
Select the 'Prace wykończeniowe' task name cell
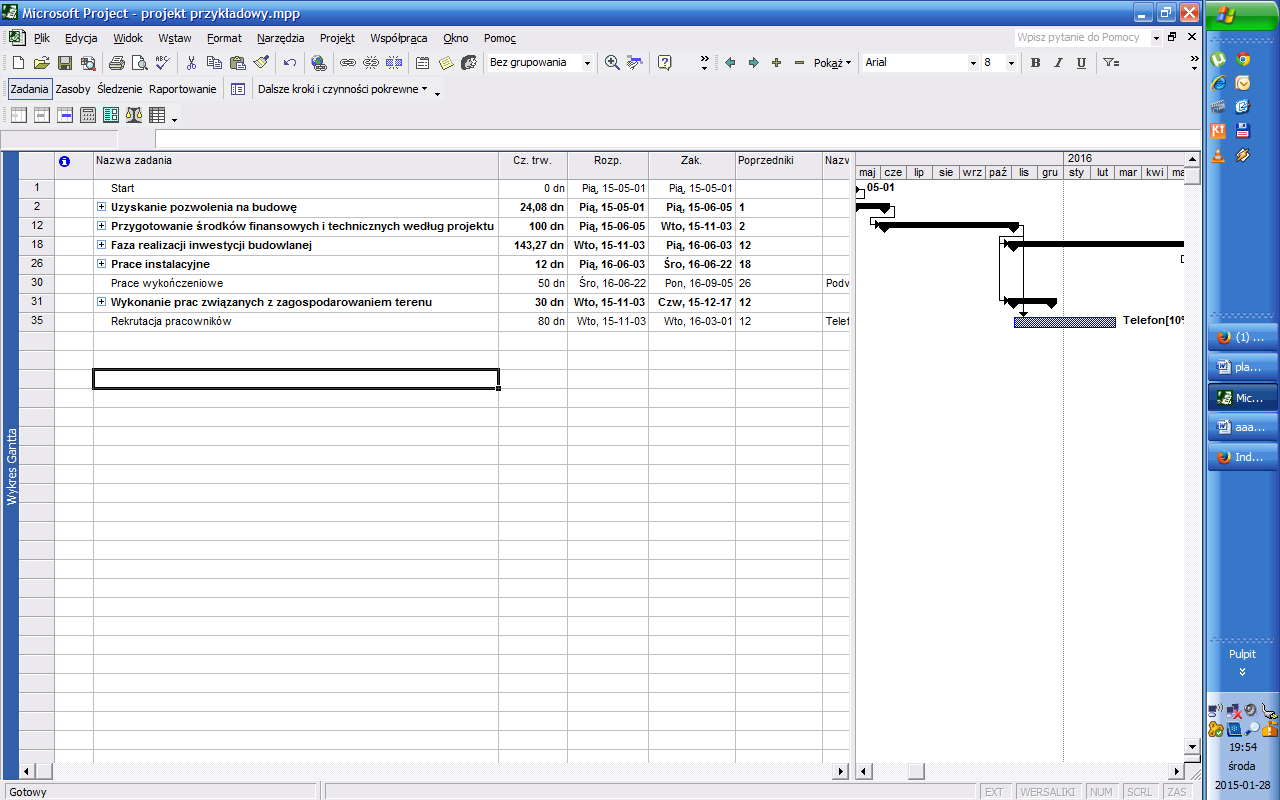[296, 283]
